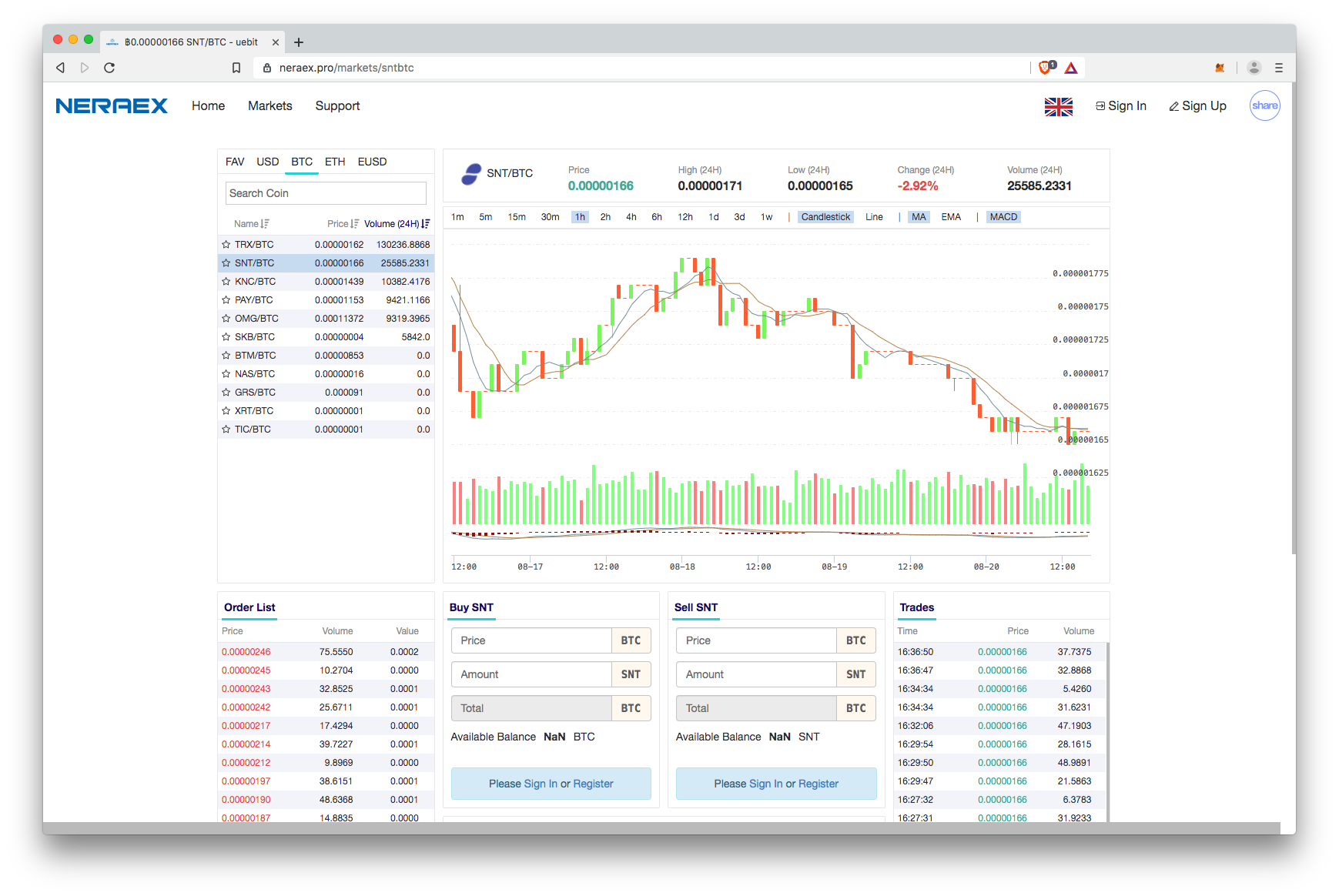1339x896 pixels.
Task: Click Sign Up in header
Action: (x=1197, y=106)
